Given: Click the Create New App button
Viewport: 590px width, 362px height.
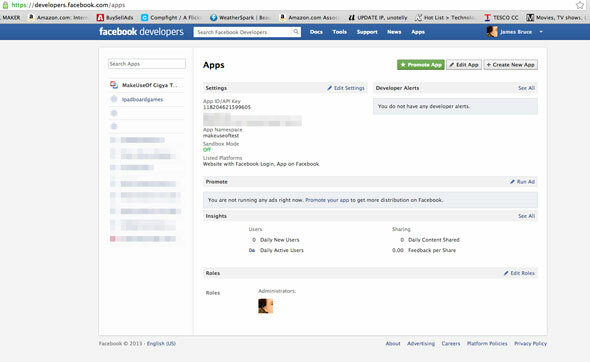Looking at the screenshot, I should point(511,65).
